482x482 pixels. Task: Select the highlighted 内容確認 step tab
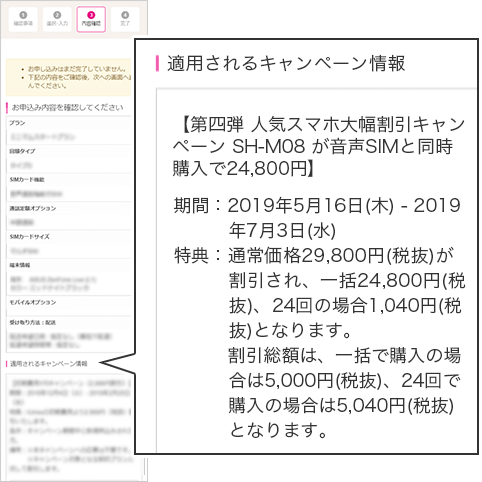tap(91, 19)
